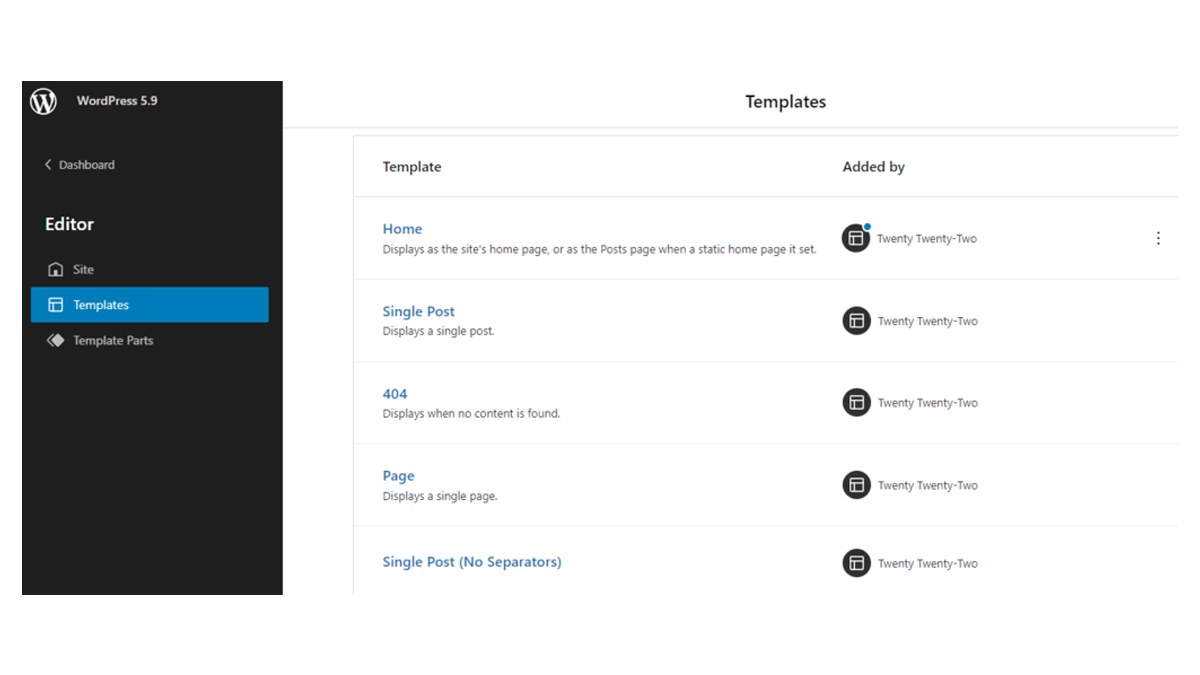Click the Site house icon in sidebar
Viewport: 1200px width, 675px height.
tap(56, 270)
